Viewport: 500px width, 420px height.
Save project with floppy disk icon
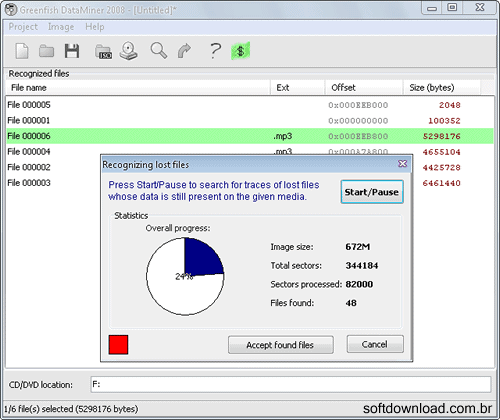[72, 51]
